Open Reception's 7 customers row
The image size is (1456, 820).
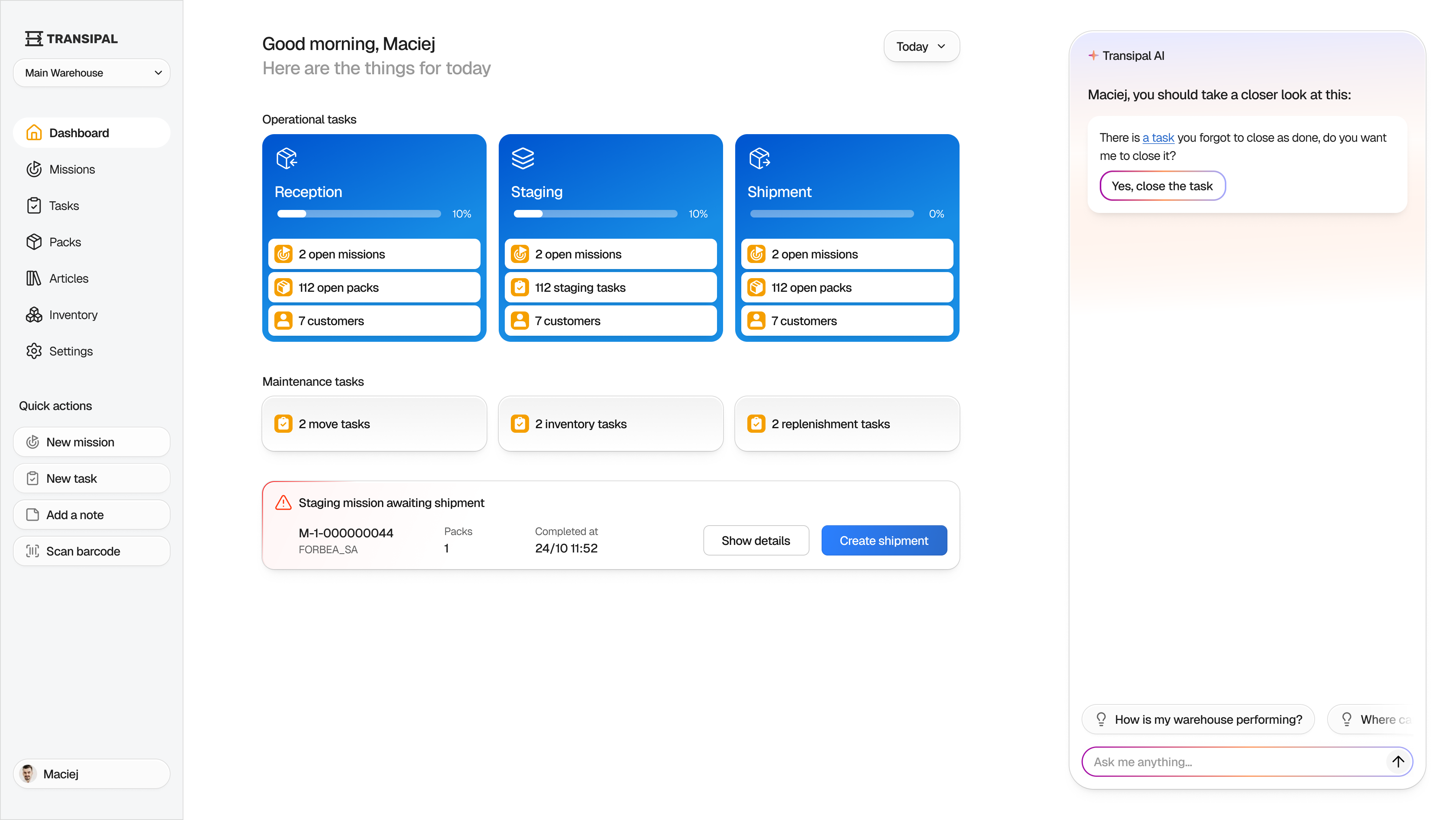[x=374, y=321]
